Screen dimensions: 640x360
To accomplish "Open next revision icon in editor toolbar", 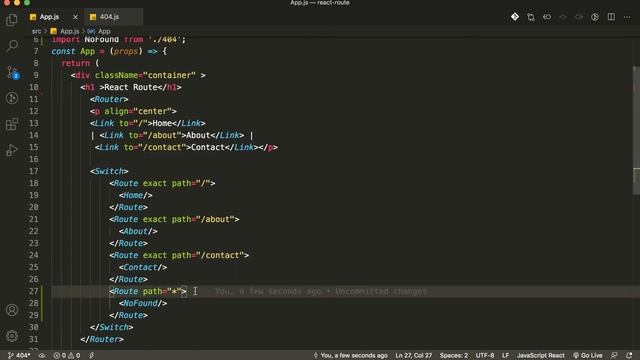I will click(579, 17).
